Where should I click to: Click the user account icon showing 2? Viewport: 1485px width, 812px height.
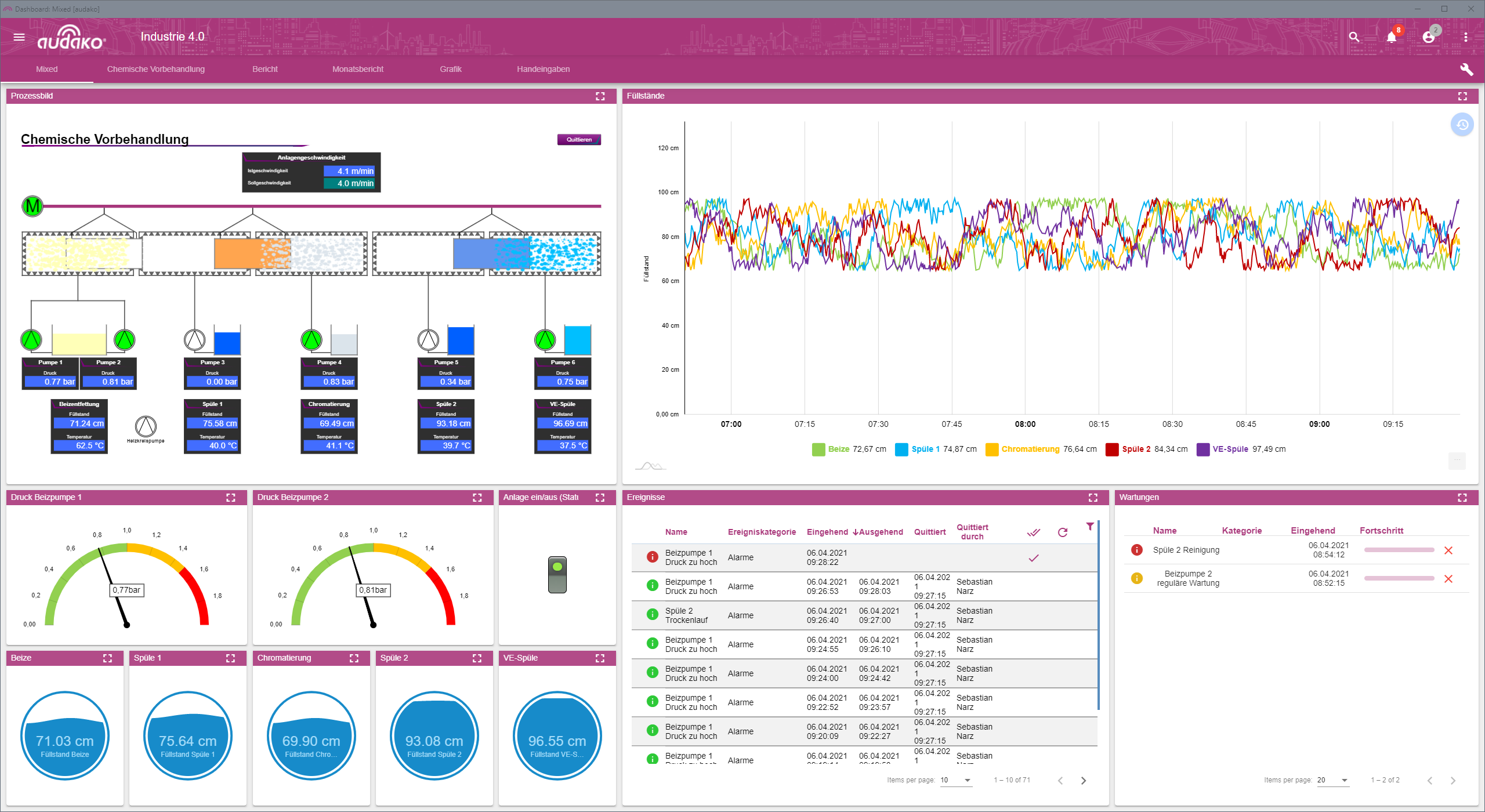pyautogui.click(x=1428, y=37)
